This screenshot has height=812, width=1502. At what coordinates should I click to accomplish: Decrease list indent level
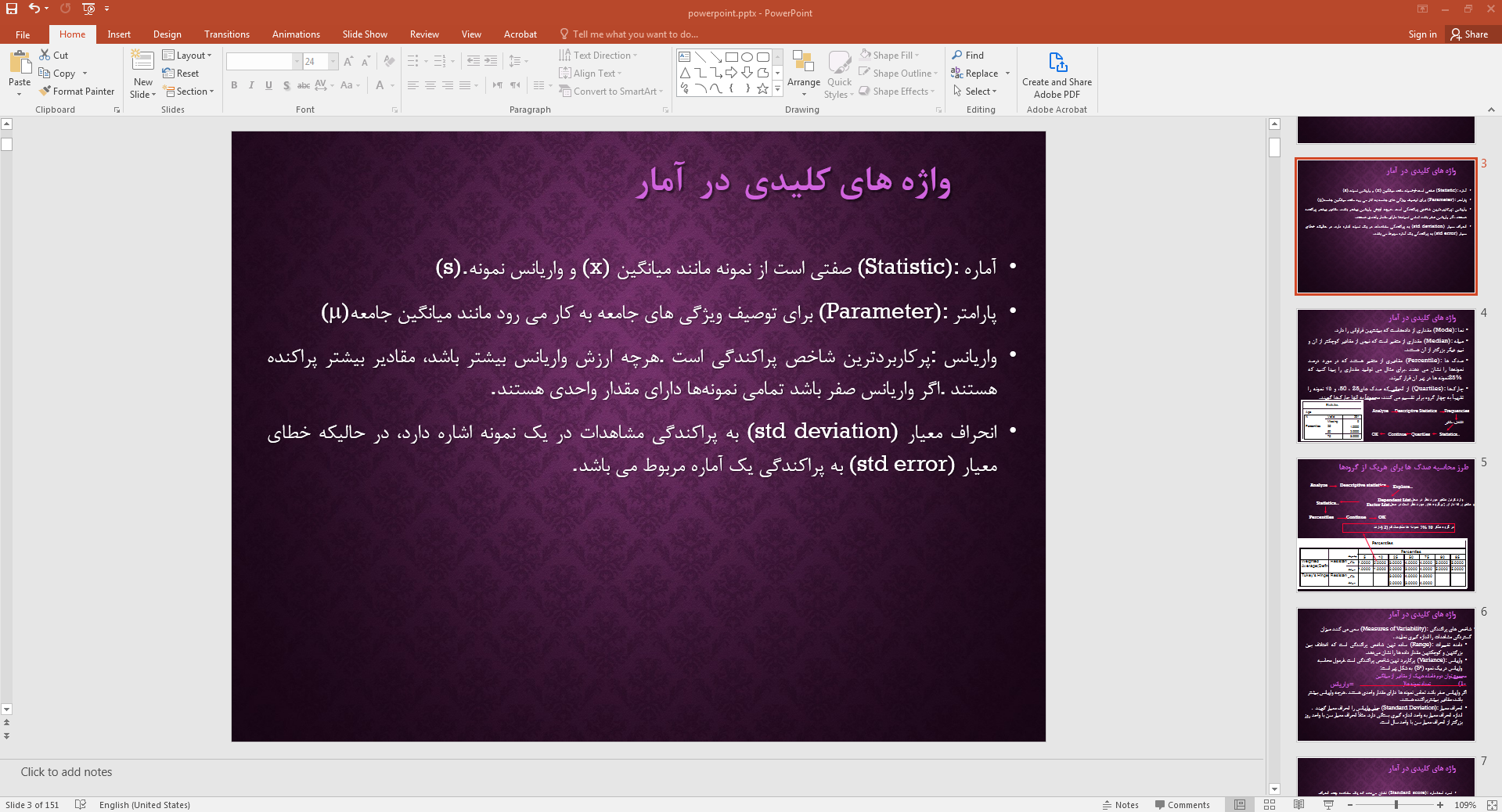(473, 61)
